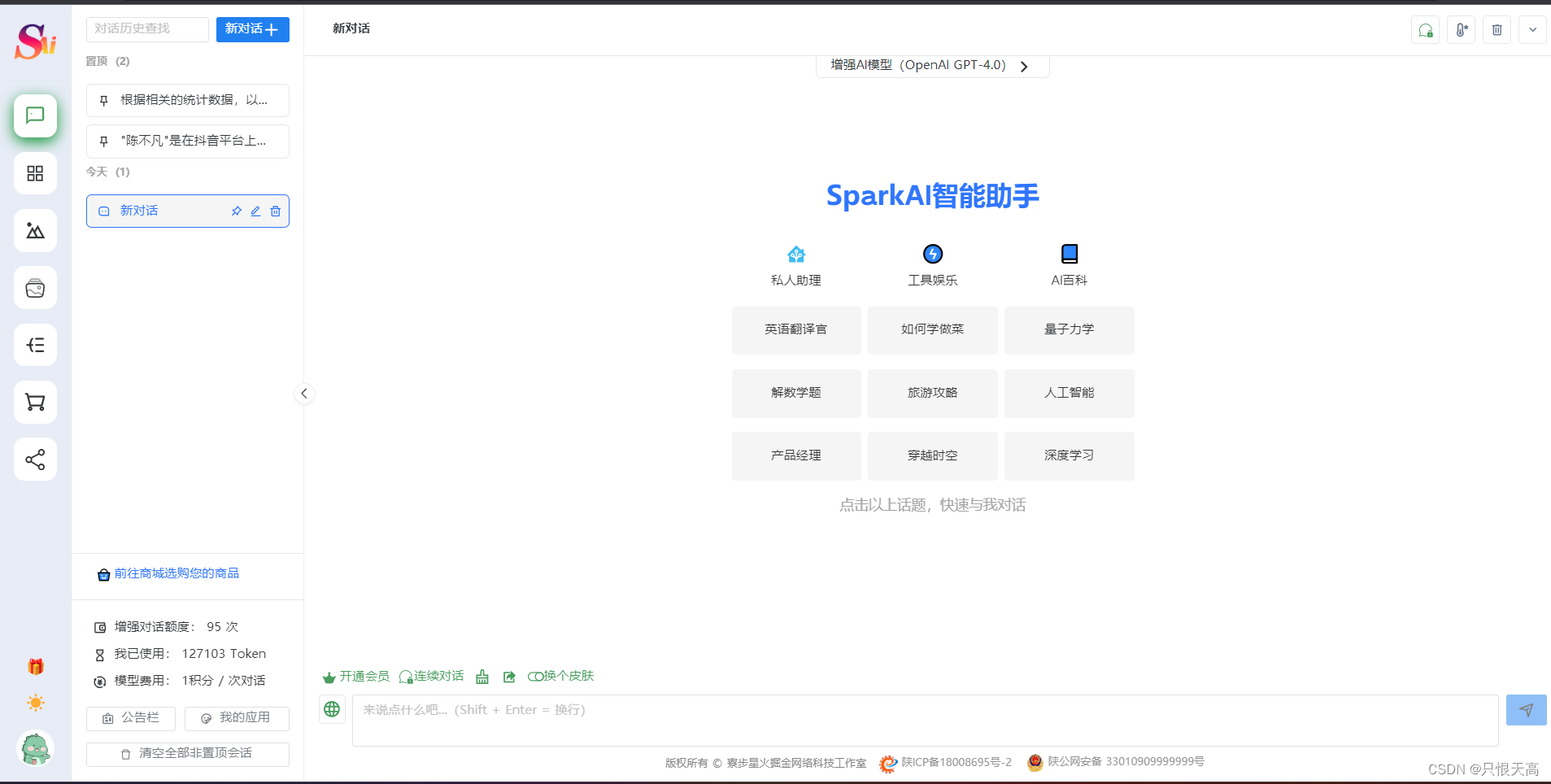This screenshot has height=784, width=1551.
Task: Open the tree list icon in the sidebar
Action: [35, 345]
